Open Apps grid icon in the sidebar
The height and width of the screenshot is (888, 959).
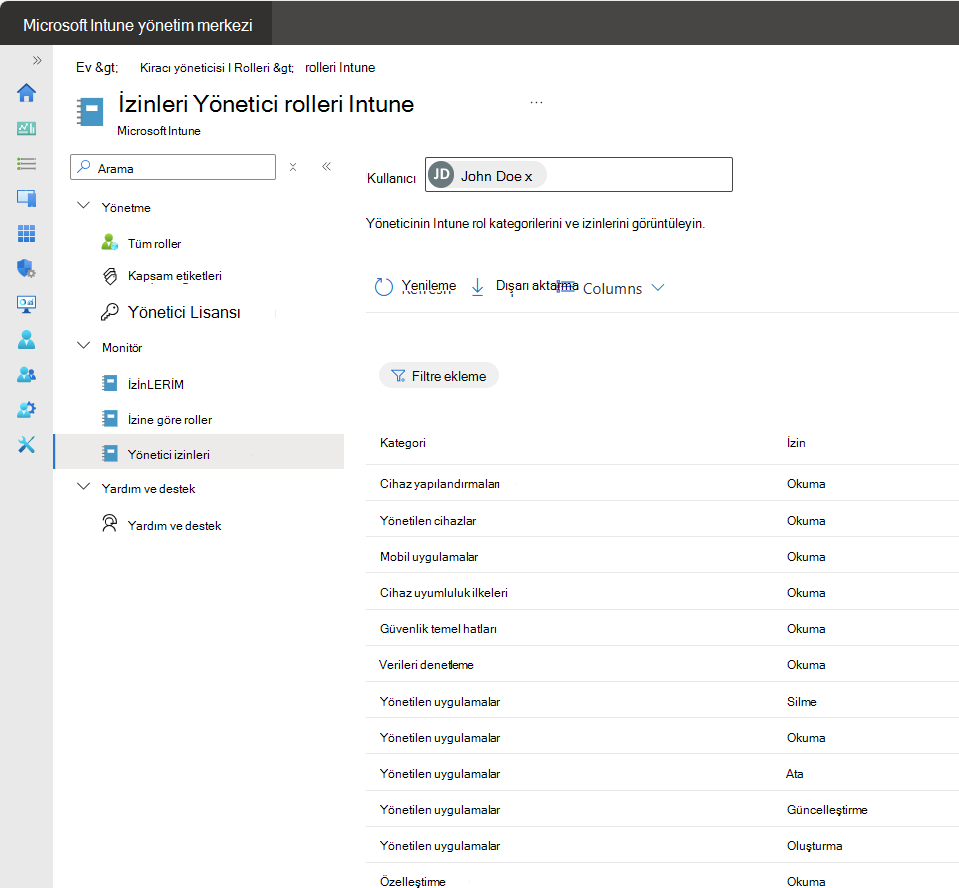tap(26, 233)
